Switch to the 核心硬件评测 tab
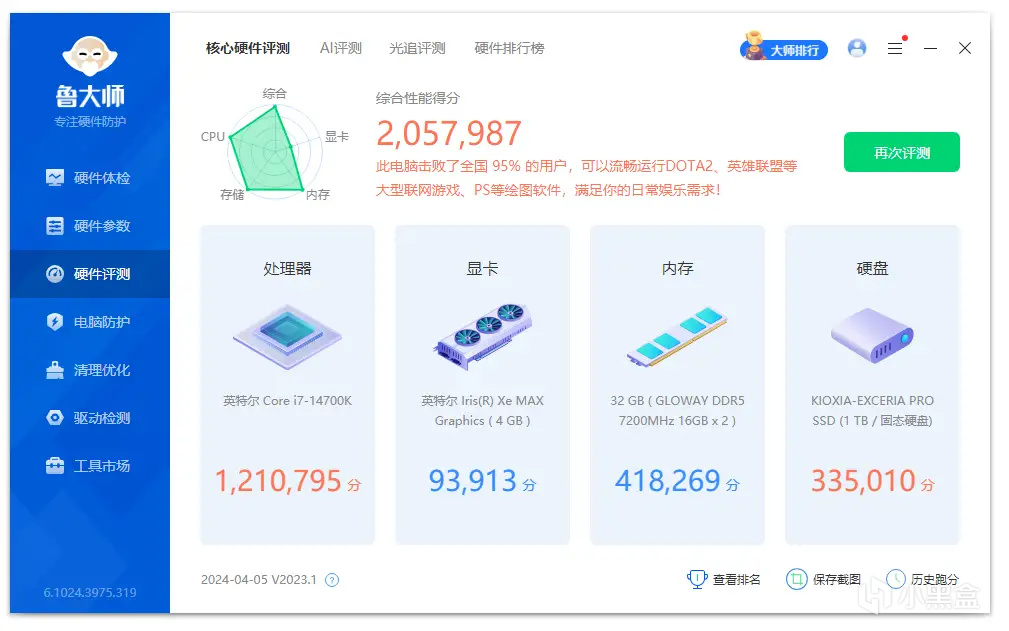 click(248, 48)
